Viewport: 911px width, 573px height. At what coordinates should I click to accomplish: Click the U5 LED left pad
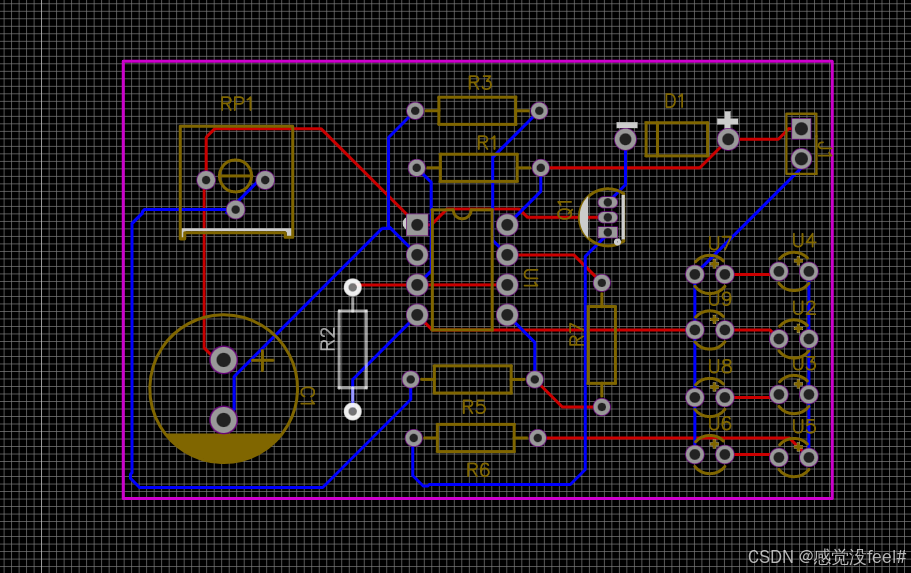[779, 457]
